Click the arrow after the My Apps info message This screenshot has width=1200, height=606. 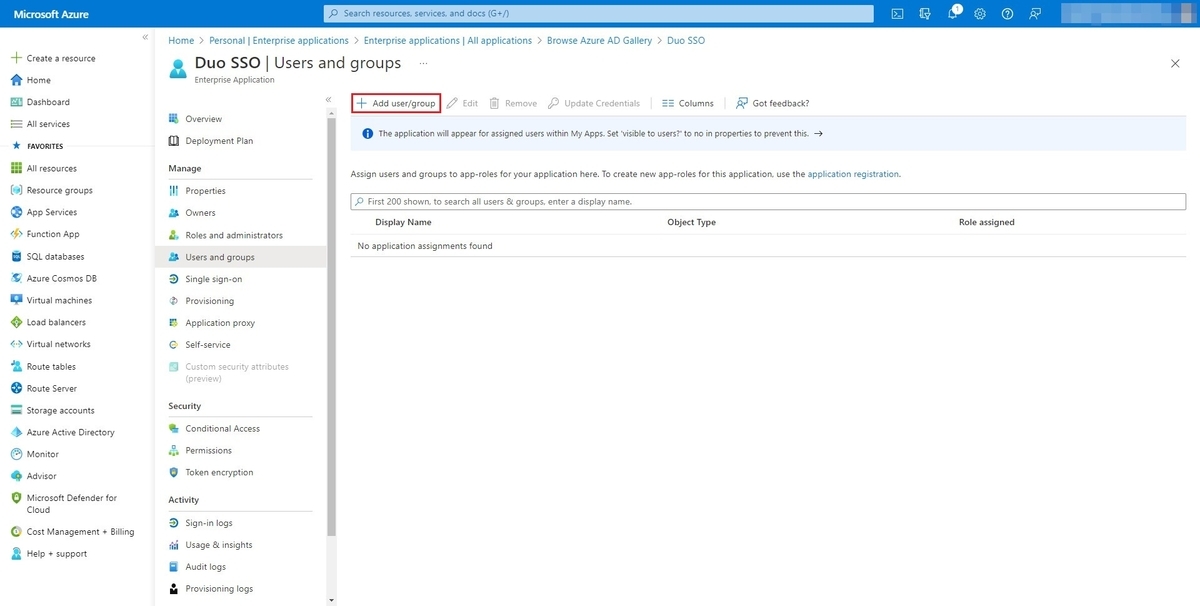pos(818,133)
